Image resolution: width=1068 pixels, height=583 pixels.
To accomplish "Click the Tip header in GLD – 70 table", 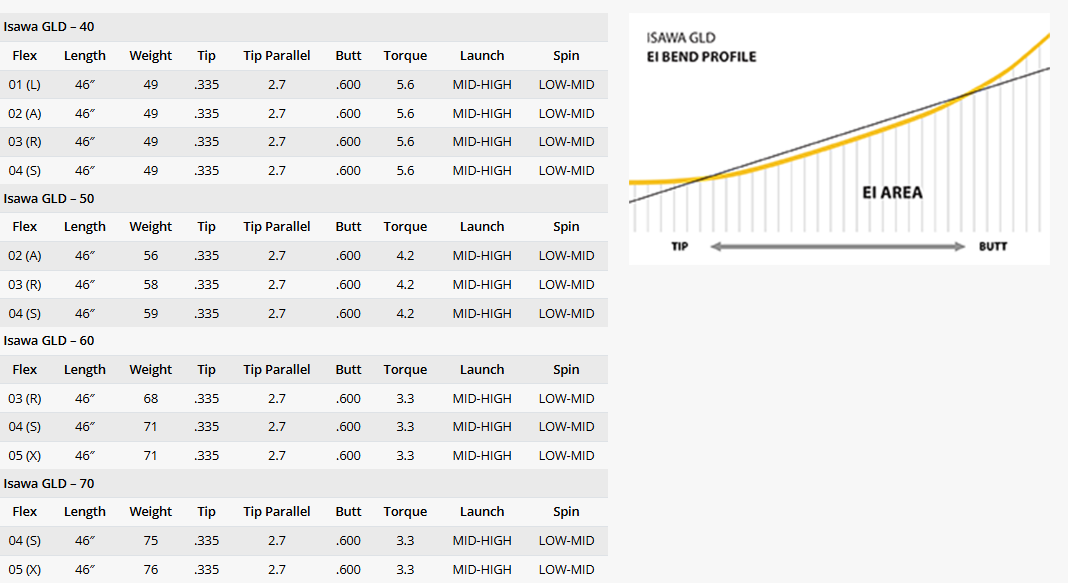I will (x=206, y=512).
